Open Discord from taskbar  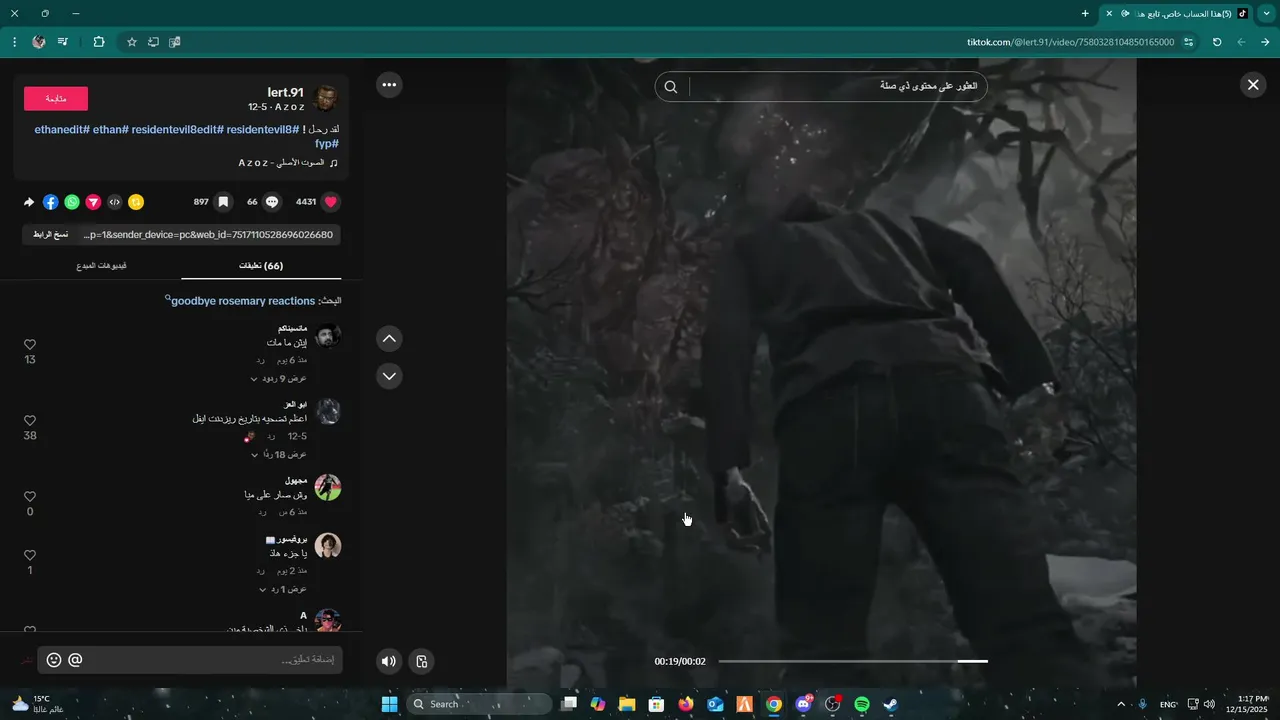803,704
